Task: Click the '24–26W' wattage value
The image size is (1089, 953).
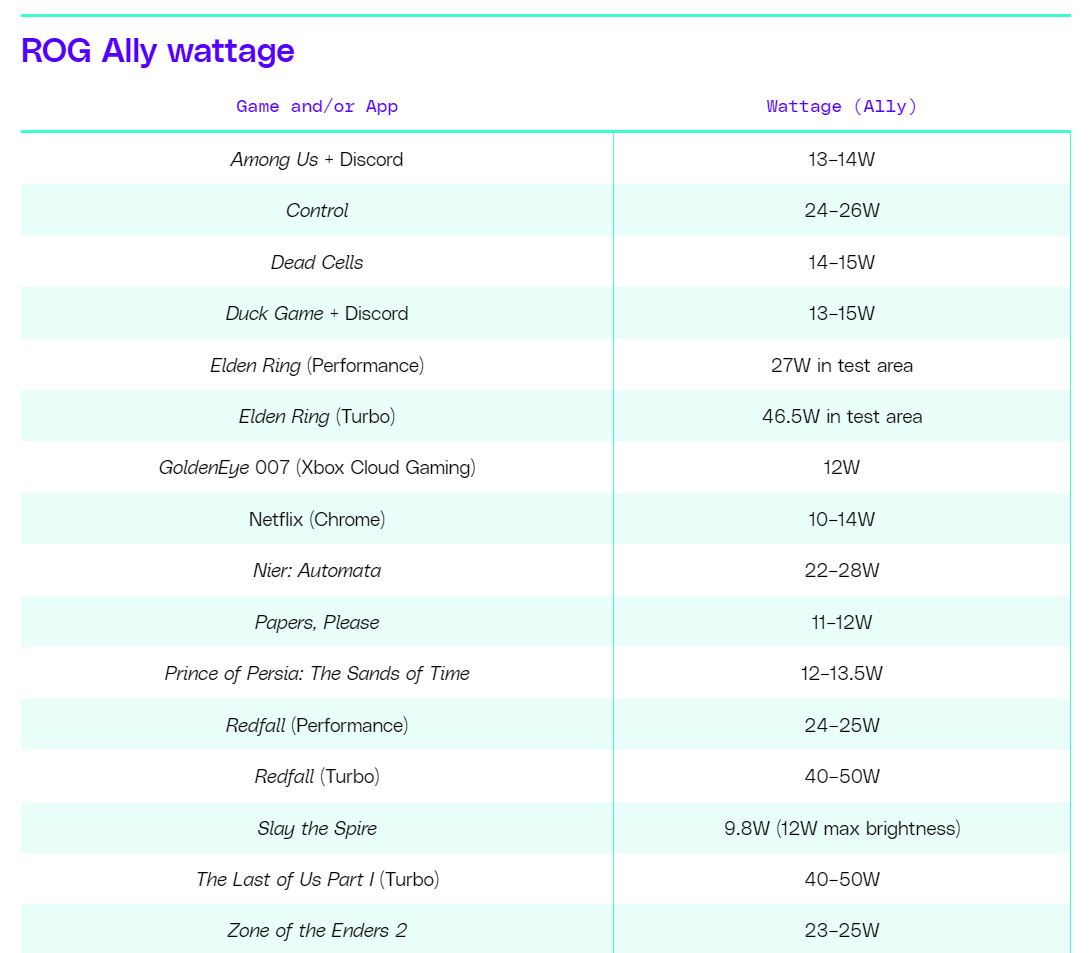Action: point(842,210)
